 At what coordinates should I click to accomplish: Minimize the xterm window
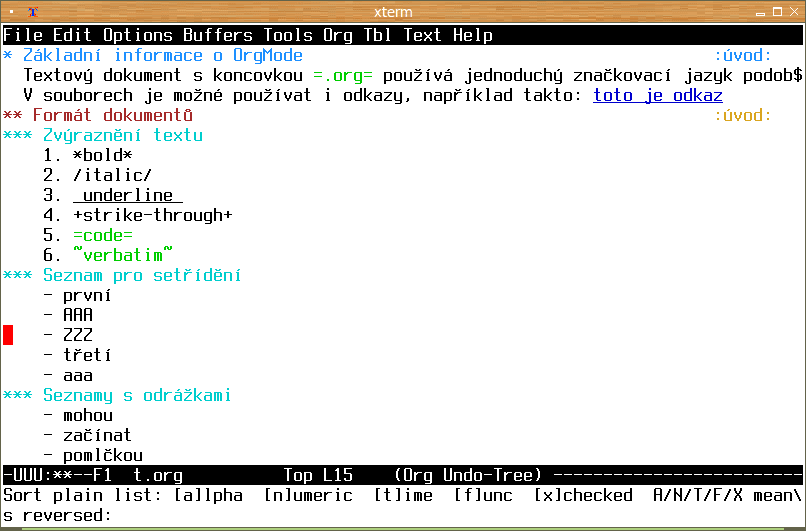pyautogui.click(x=761, y=12)
